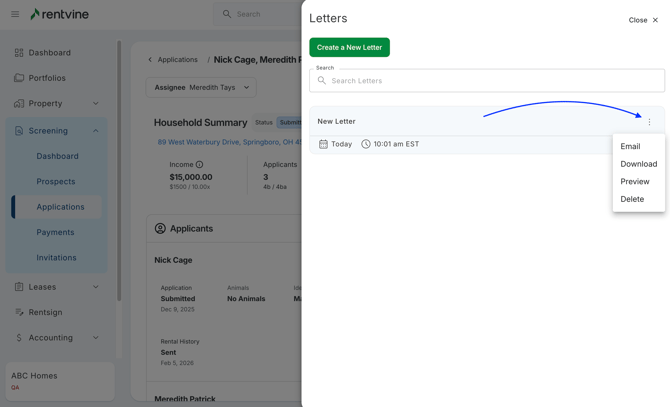
Task: Click the Create a New Letter button
Action: pos(349,47)
